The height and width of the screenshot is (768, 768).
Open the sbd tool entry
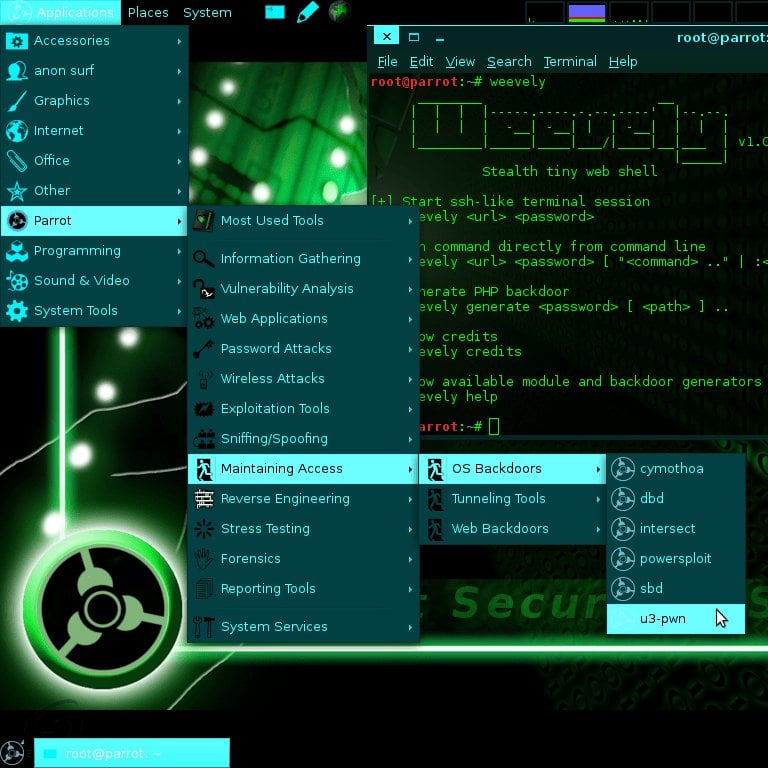tap(651, 588)
